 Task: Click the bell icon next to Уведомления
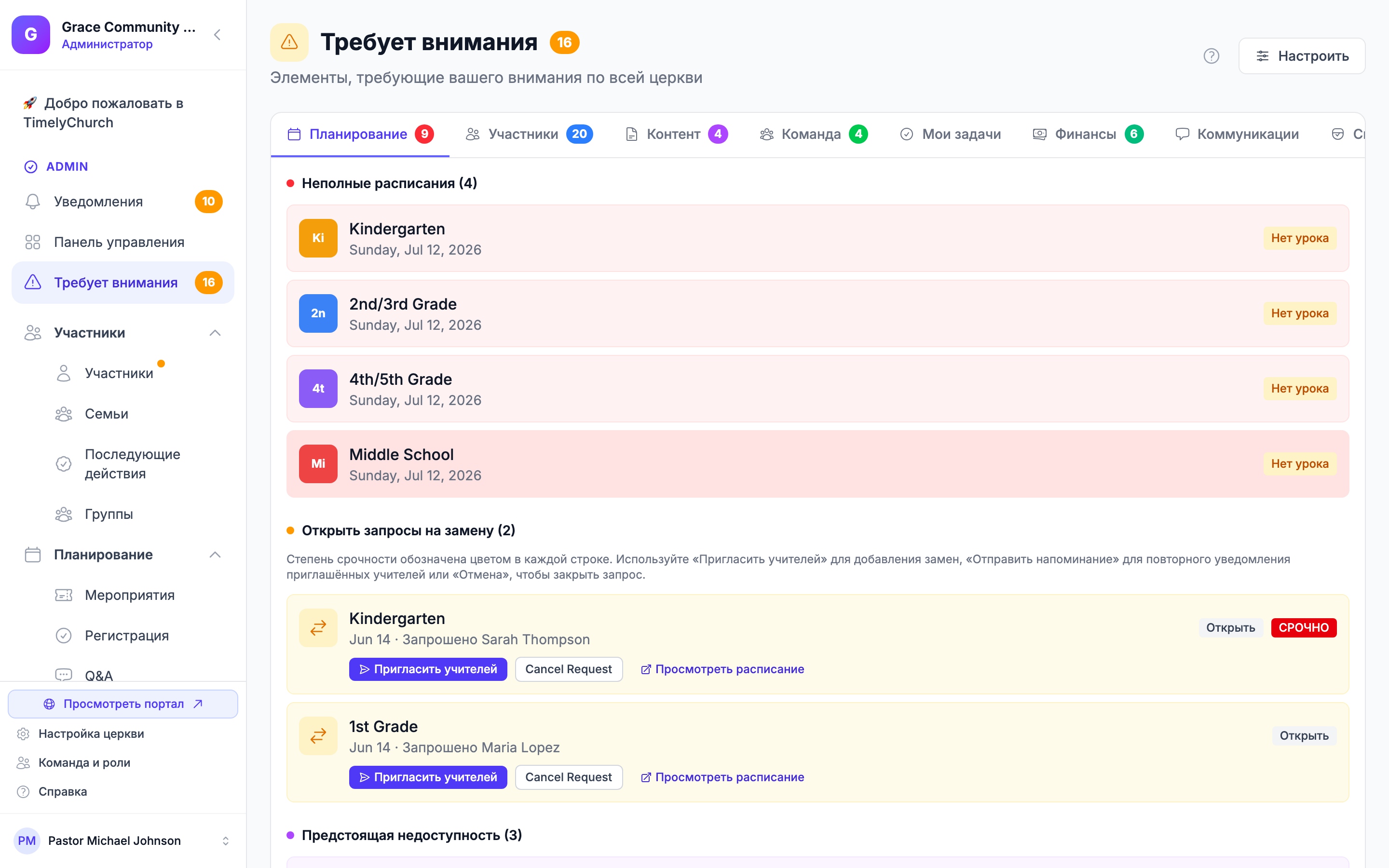[33, 202]
